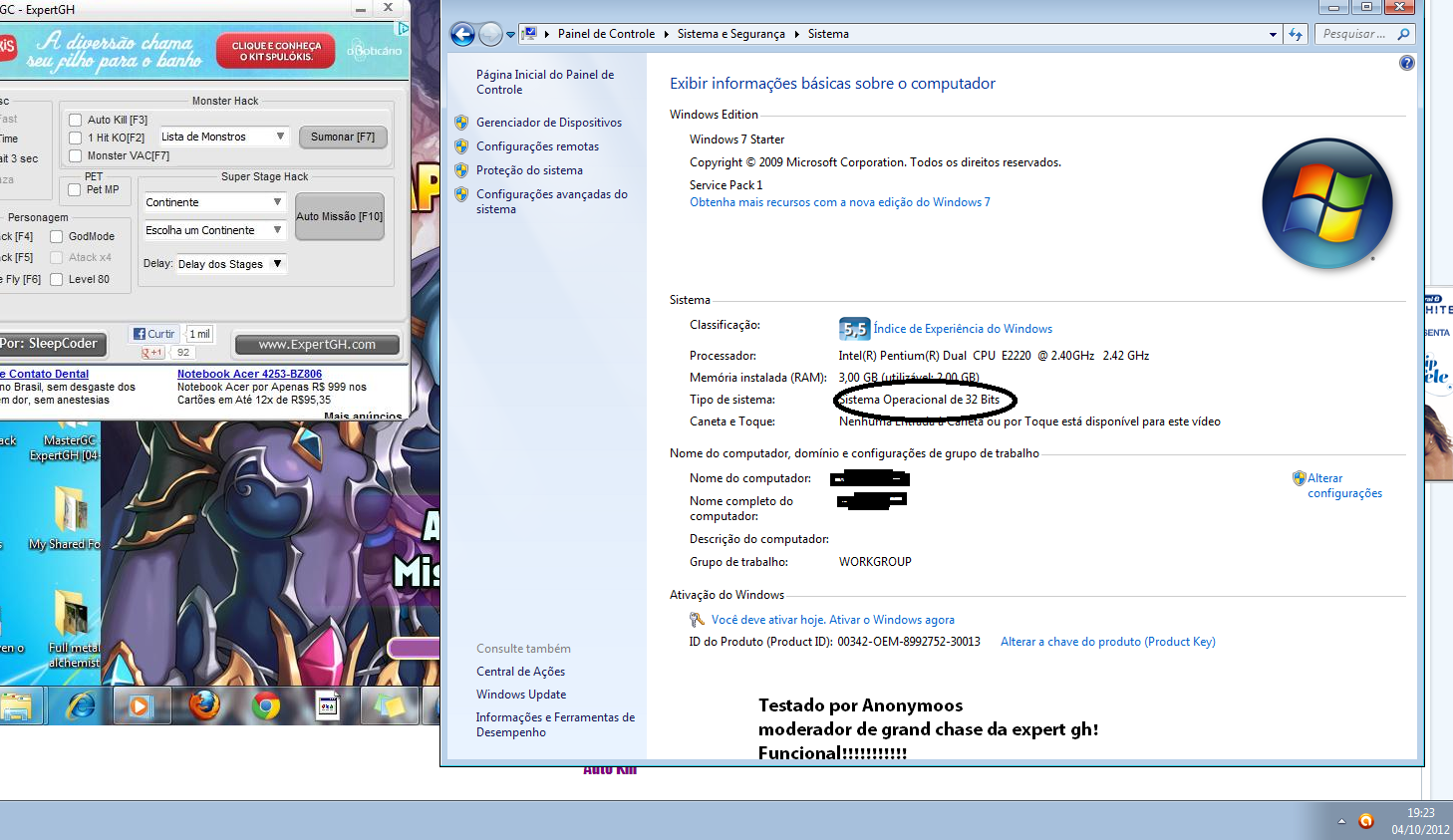Open Full metal alchemist desktop folder
1453x840 pixels.
point(72,628)
